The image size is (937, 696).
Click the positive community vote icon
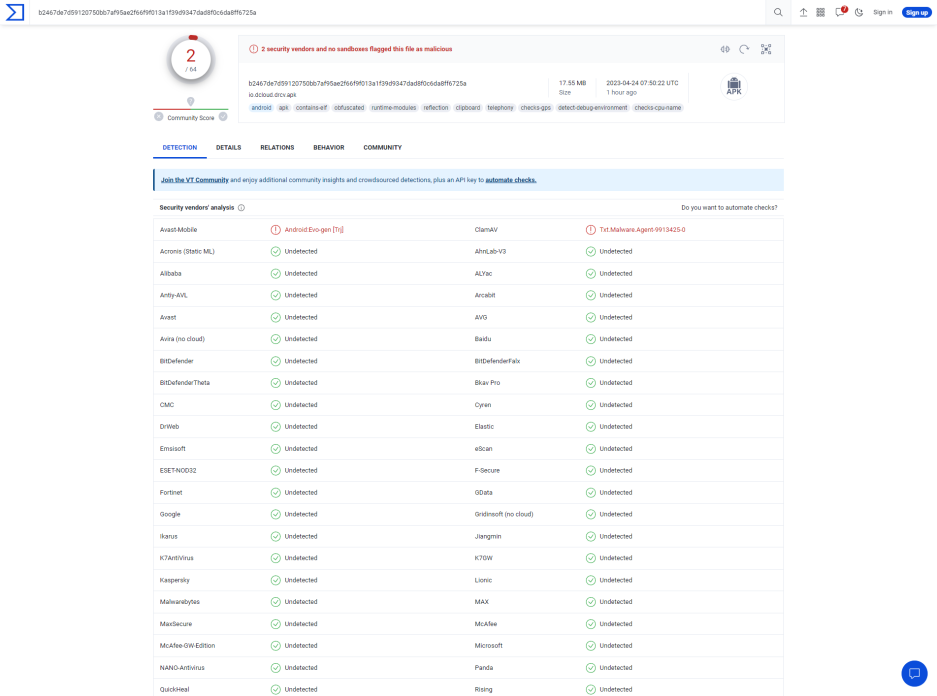pos(223,117)
